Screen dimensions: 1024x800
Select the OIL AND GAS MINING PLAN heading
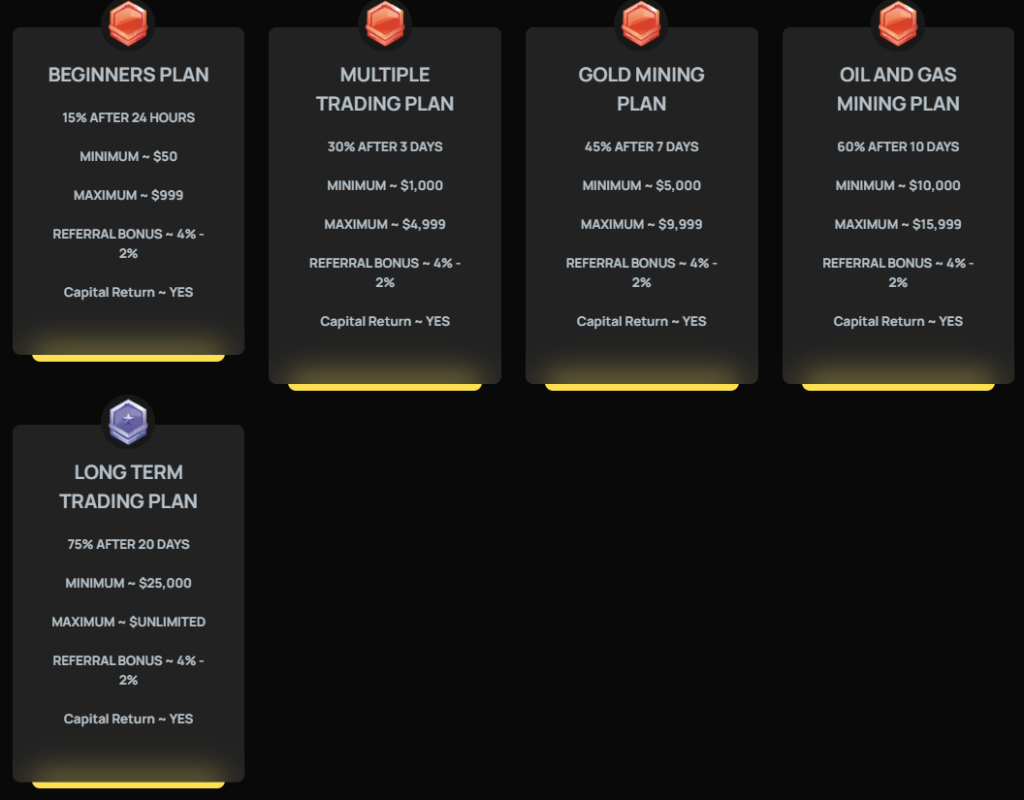coord(898,89)
